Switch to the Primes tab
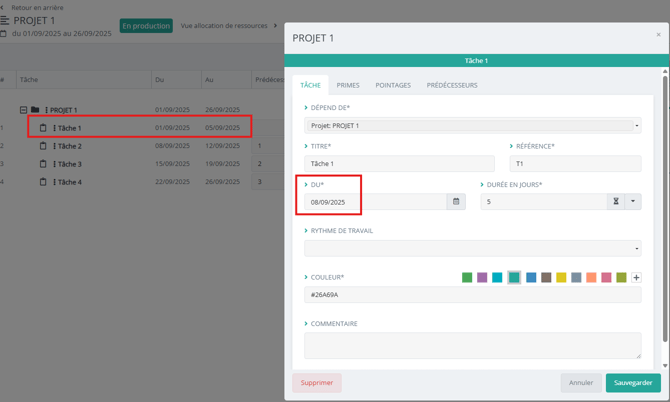 [x=348, y=85]
